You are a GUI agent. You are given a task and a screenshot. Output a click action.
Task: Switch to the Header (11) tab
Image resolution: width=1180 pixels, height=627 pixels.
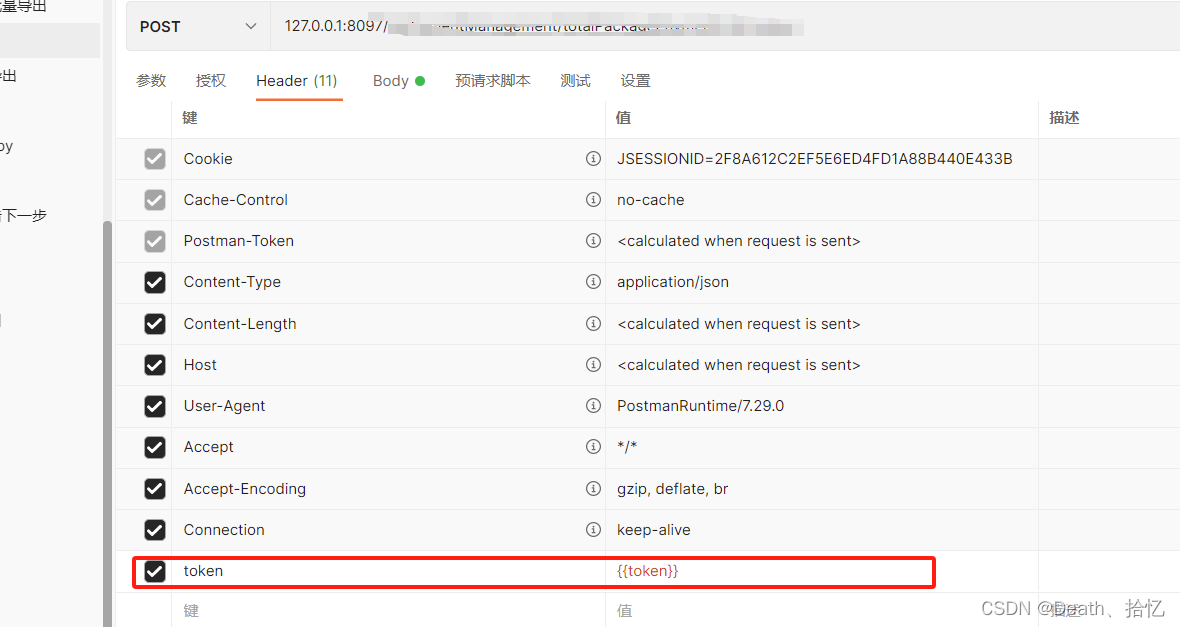pyautogui.click(x=297, y=81)
